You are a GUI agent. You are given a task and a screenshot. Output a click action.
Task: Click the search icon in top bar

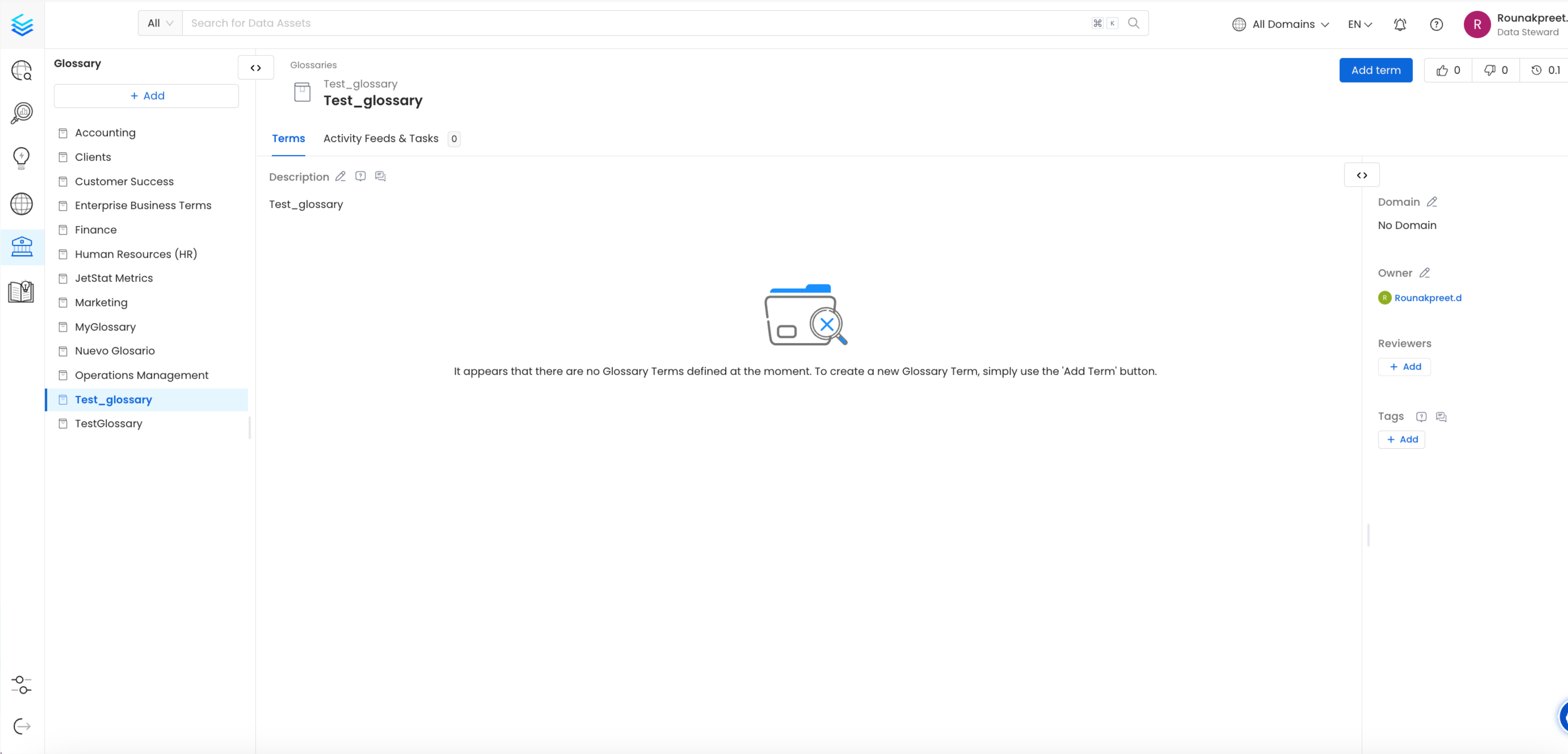click(x=1134, y=23)
